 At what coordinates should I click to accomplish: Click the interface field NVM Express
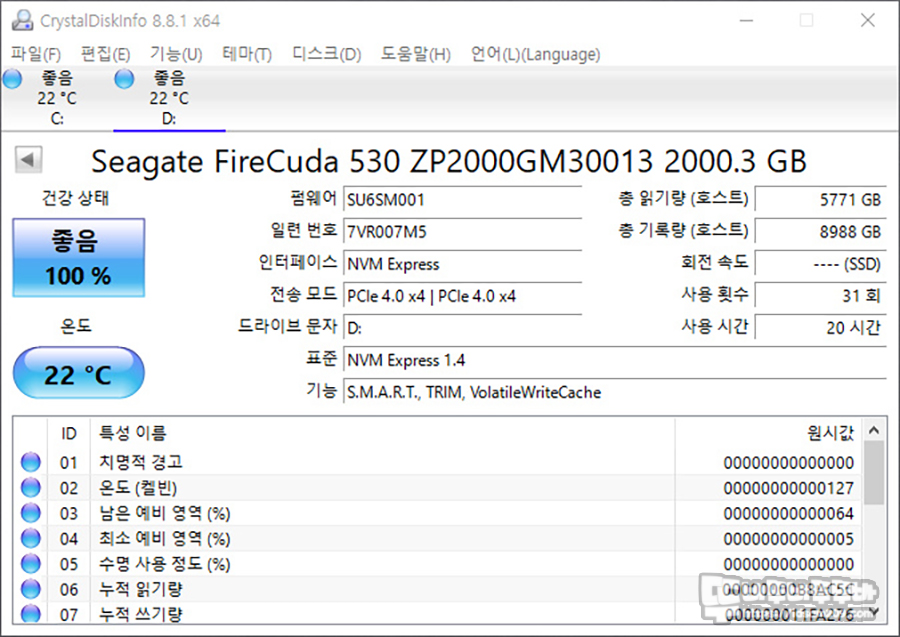[x=463, y=265]
